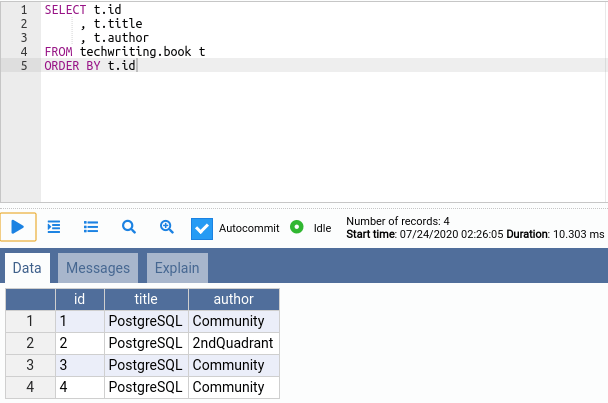Screen dimensions: 608x403
Task: Click the Explain Analyze magnifier-plus icon
Action: tap(166, 227)
